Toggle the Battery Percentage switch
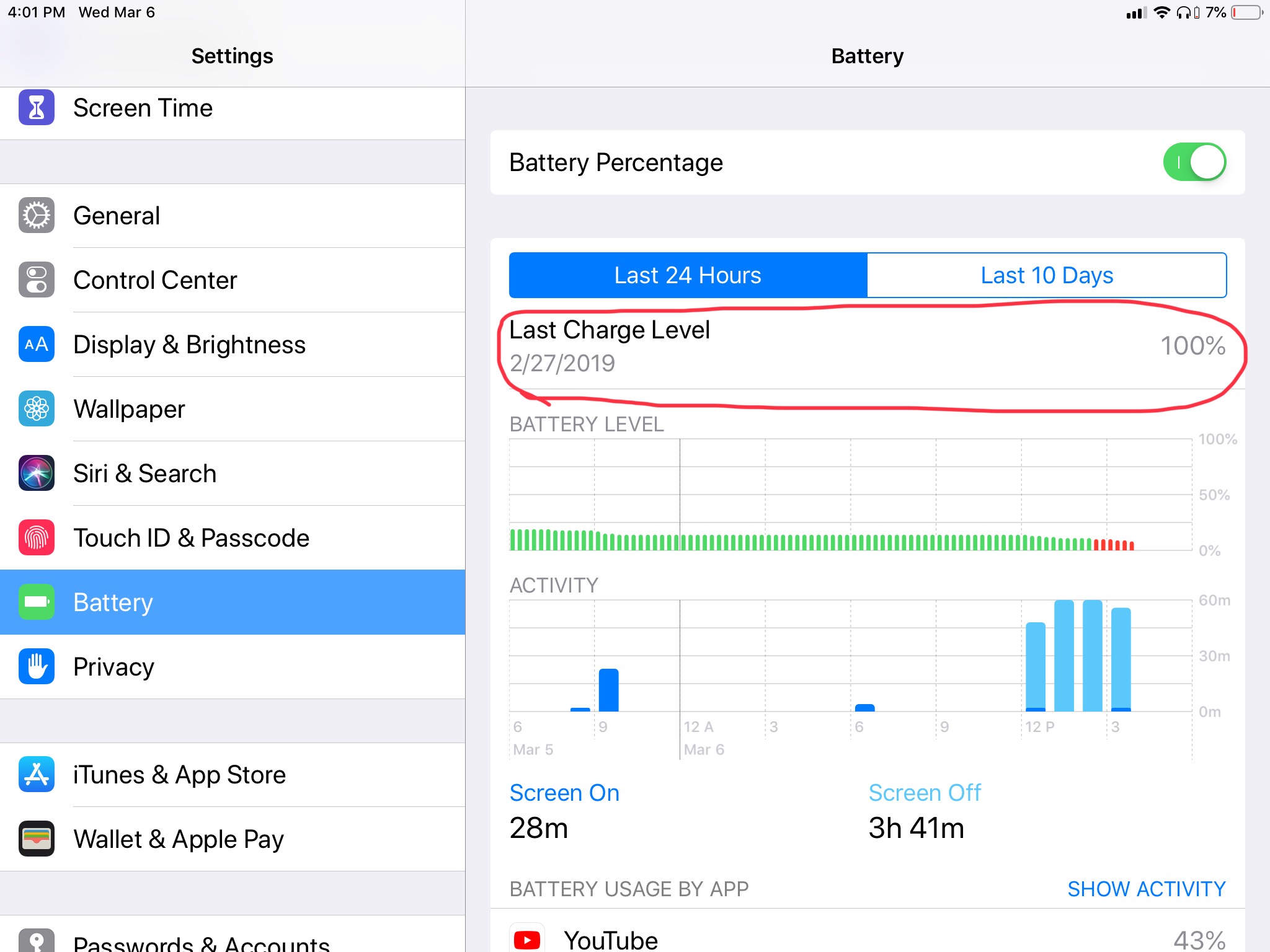Screen dimensions: 1270x952 click(1194, 162)
